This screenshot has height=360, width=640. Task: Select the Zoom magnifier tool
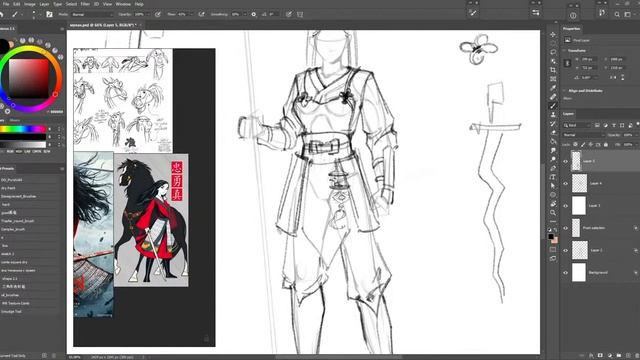tap(553, 213)
